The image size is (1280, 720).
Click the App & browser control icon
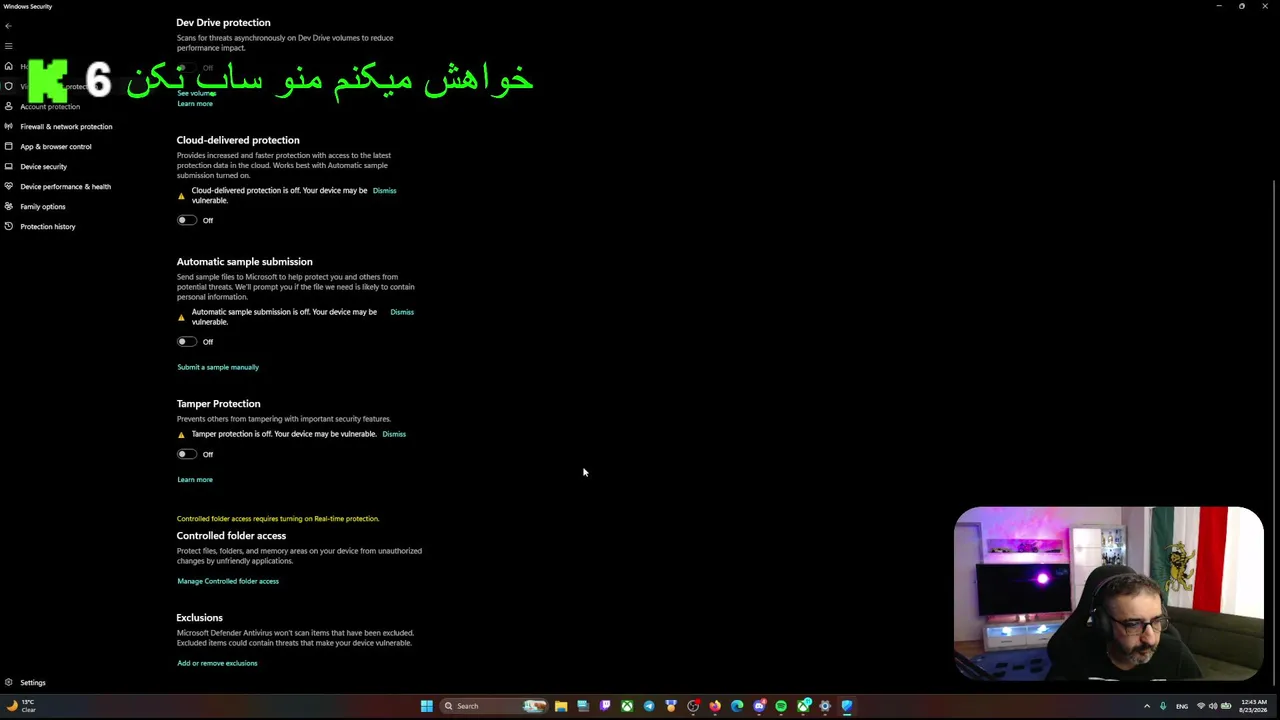(9, 146)
